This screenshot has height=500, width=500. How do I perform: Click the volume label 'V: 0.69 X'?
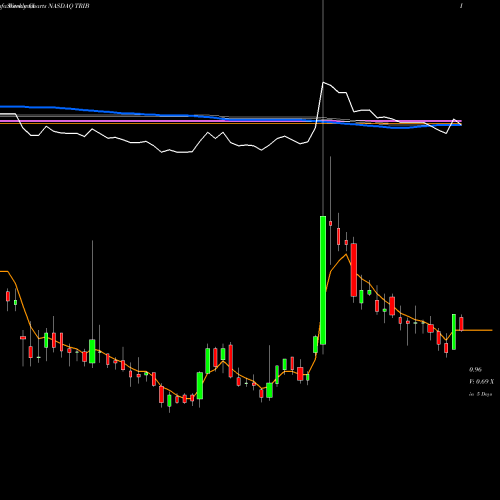click(x=482, y=382)
